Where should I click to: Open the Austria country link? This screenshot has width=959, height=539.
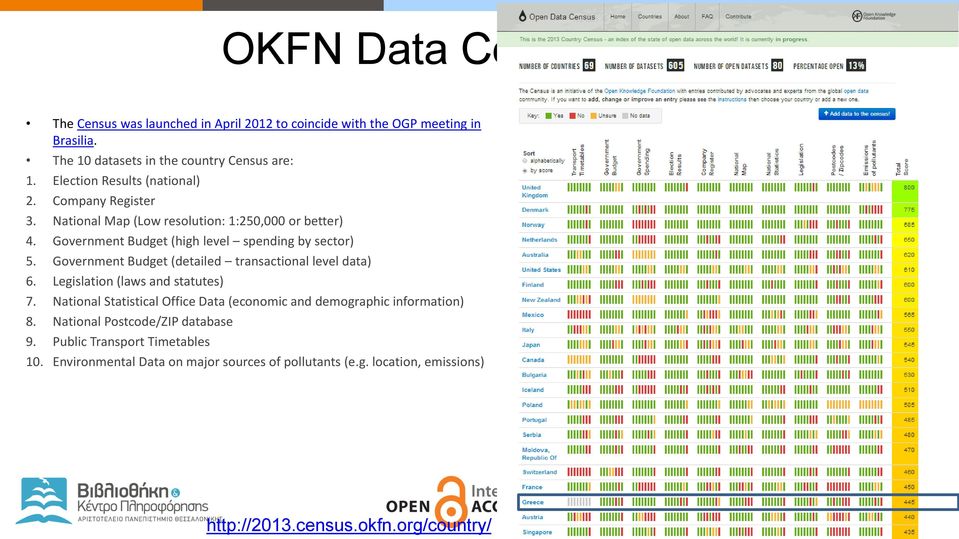532,517
